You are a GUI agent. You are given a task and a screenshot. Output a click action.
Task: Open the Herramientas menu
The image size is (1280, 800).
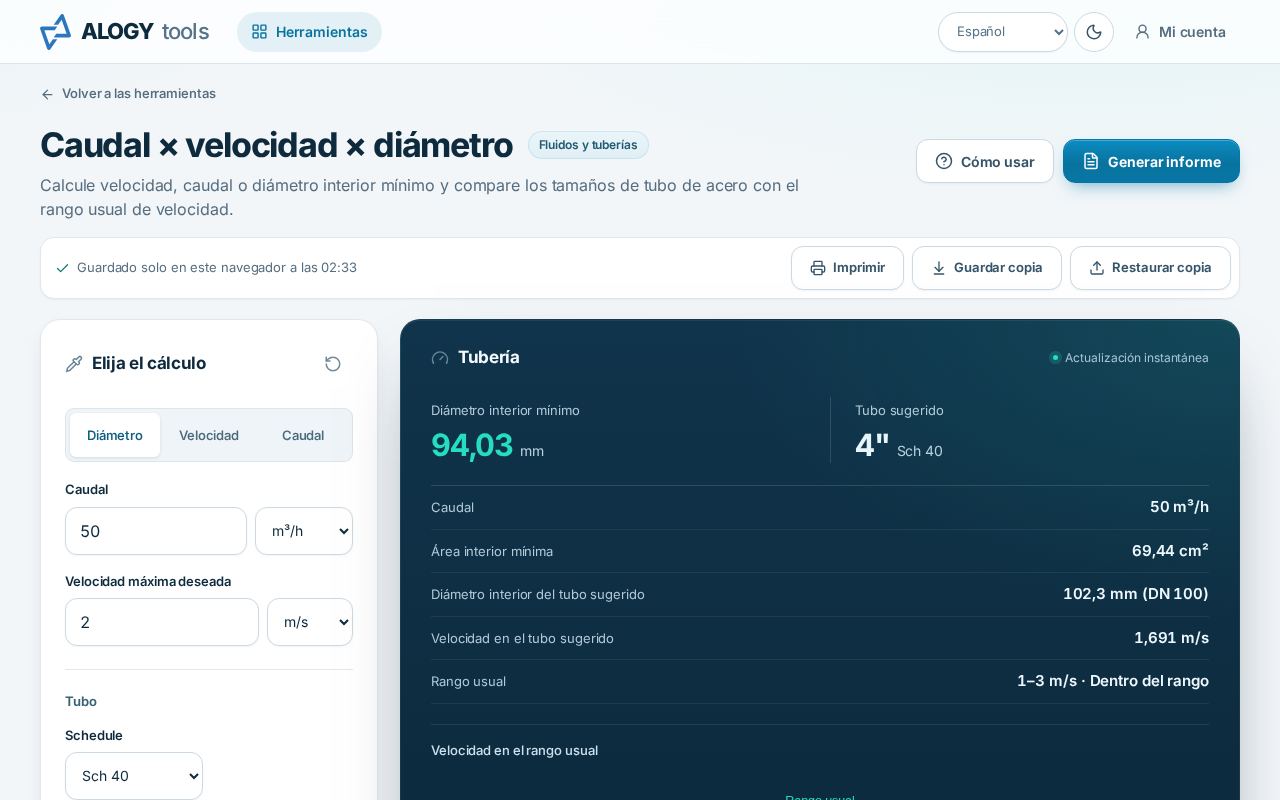pos(309,32)
